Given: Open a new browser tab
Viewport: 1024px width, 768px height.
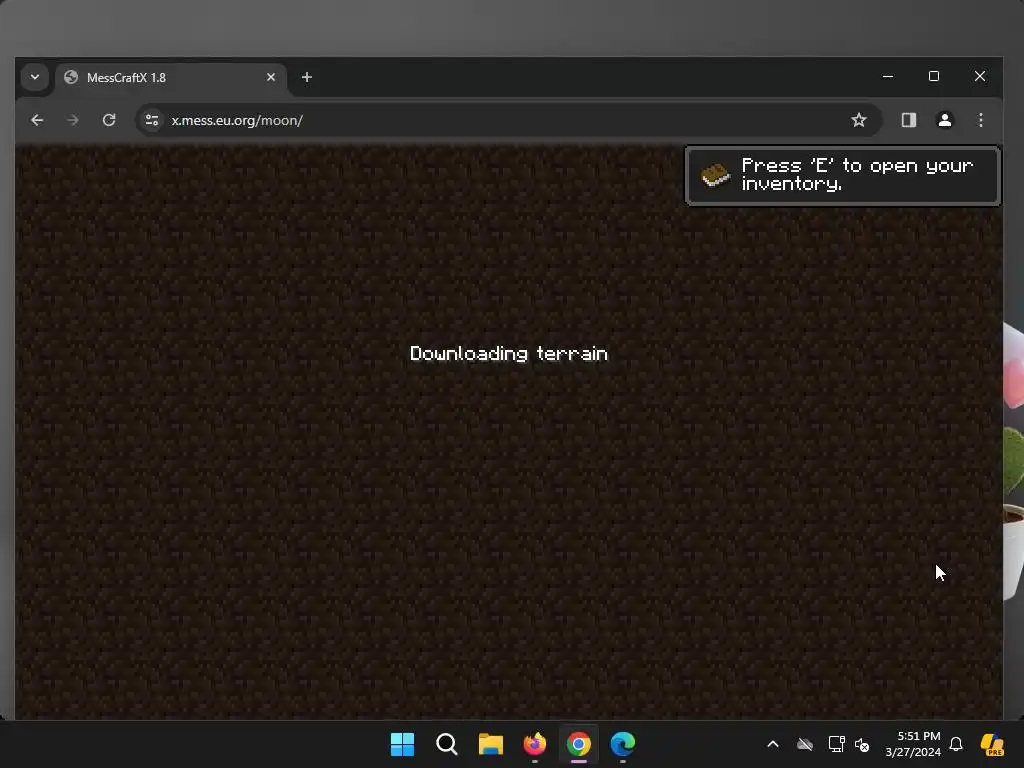Looking at the screenshot, I should click(306, 77).
